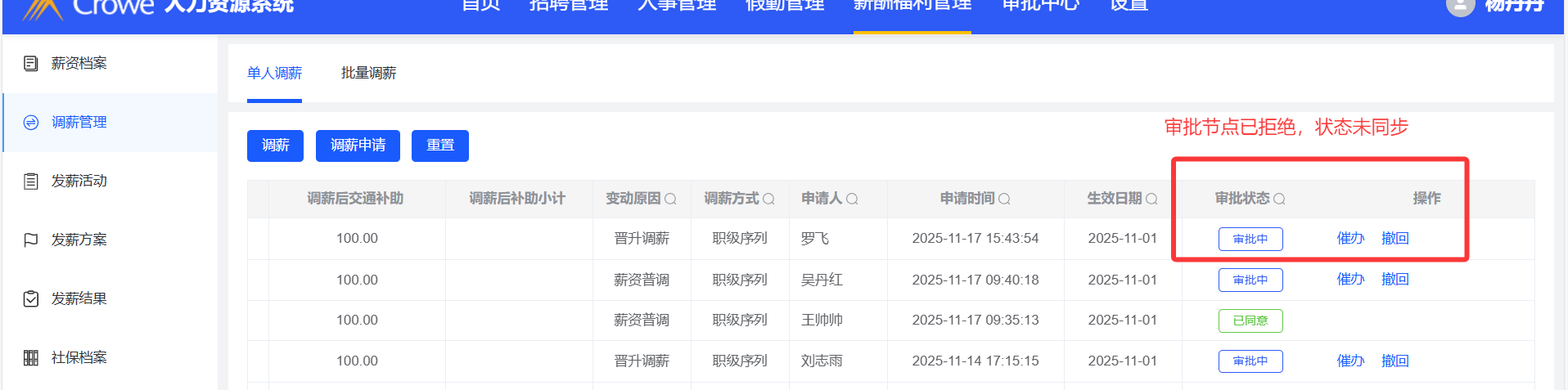Switch to the 单人调薪 tab

click(275, 74)
